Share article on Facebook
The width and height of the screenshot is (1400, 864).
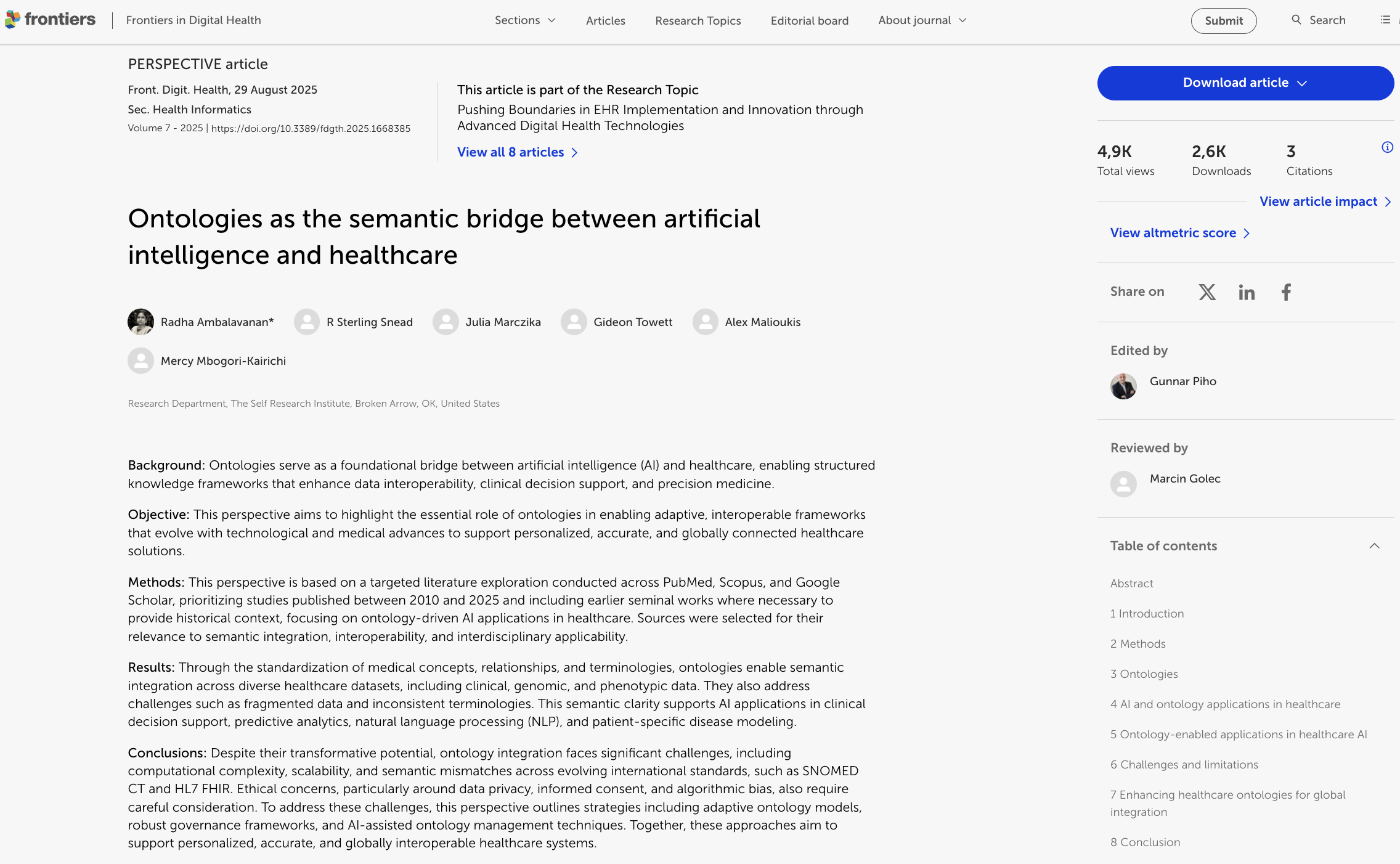[x=1286, y=292]
